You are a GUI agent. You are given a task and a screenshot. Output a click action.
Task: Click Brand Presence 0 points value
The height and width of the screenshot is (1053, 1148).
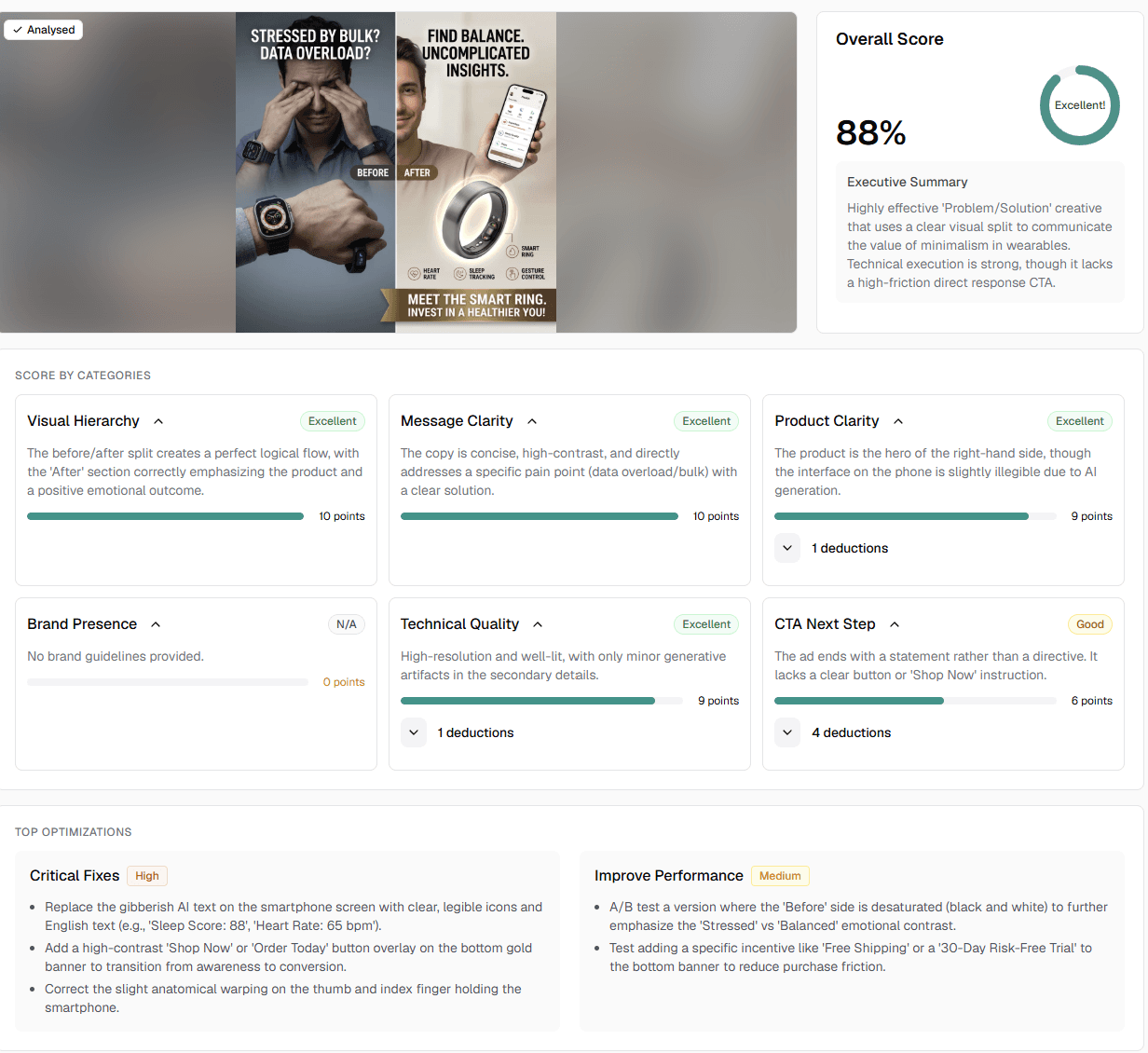[x=344, y=682]
